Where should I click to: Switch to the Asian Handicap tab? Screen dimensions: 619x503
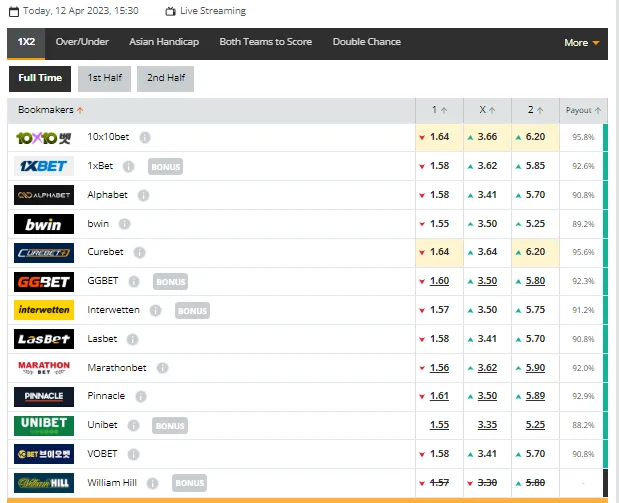click(x=164, y=42)
